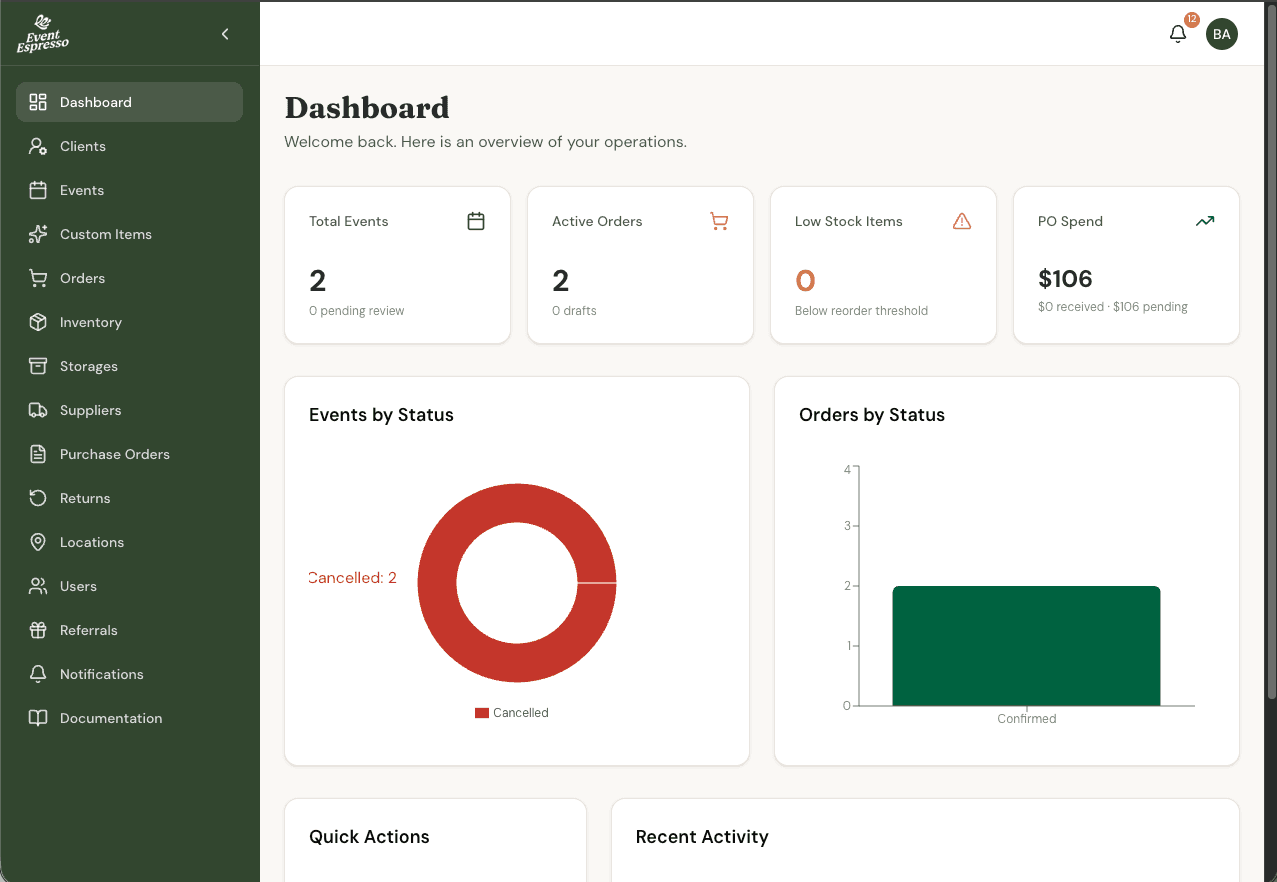Image resolution: width=1277 pixels, height=882 pixels.
Task: Click the '0 pending review' text
Action: [357, 311]
